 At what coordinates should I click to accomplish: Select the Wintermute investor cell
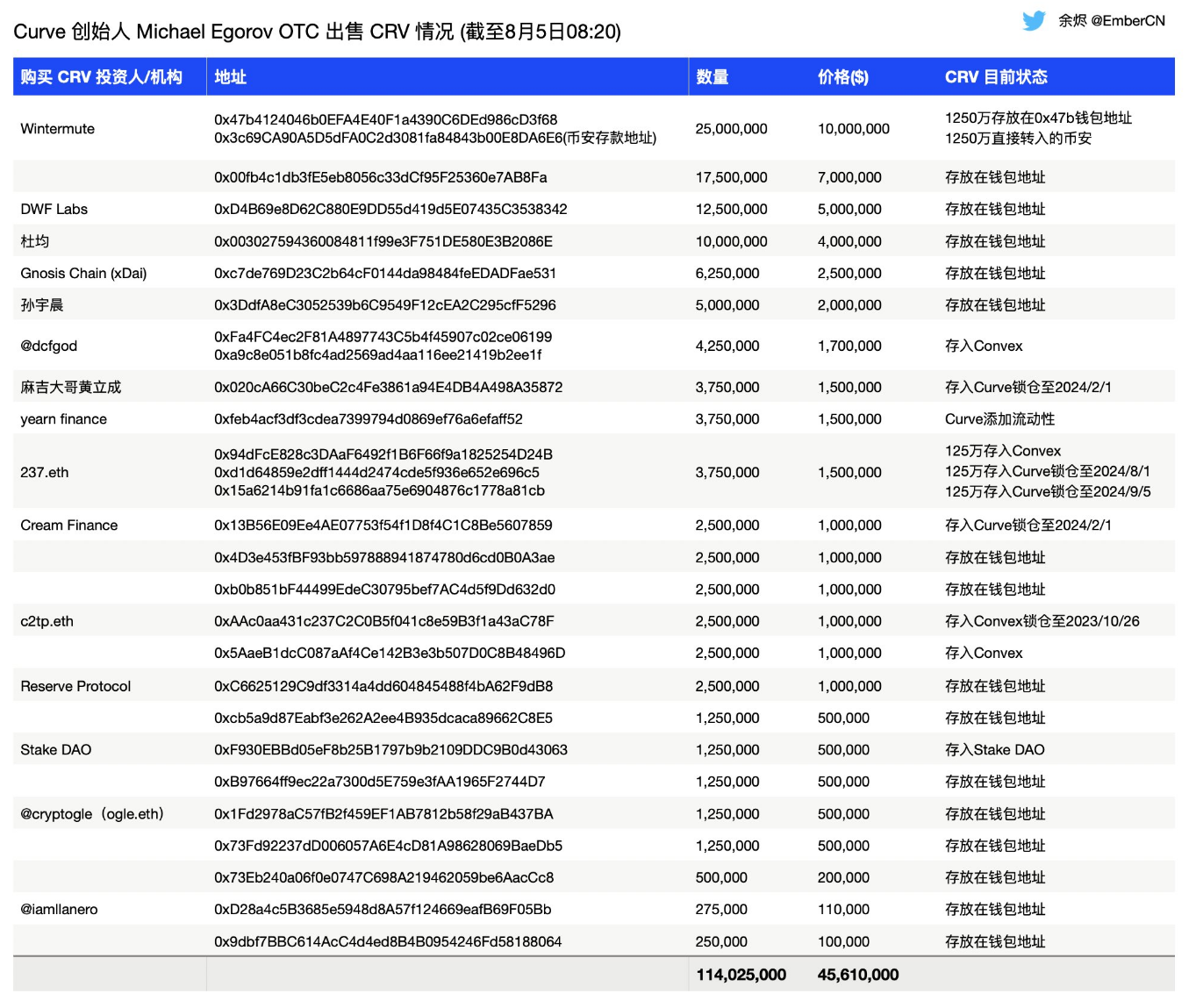tap(57, 129)
